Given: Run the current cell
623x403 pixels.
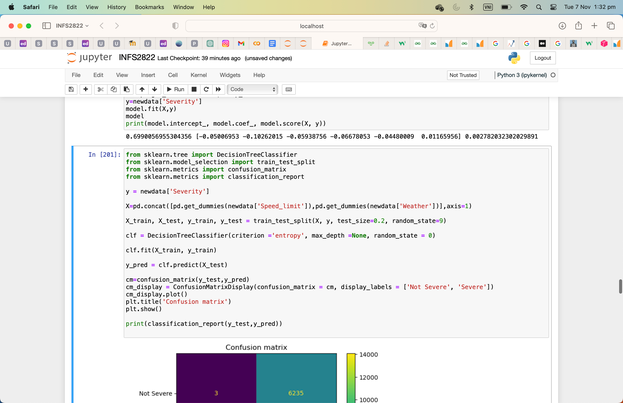Looking at the screenshot, I should pos(175,89).
